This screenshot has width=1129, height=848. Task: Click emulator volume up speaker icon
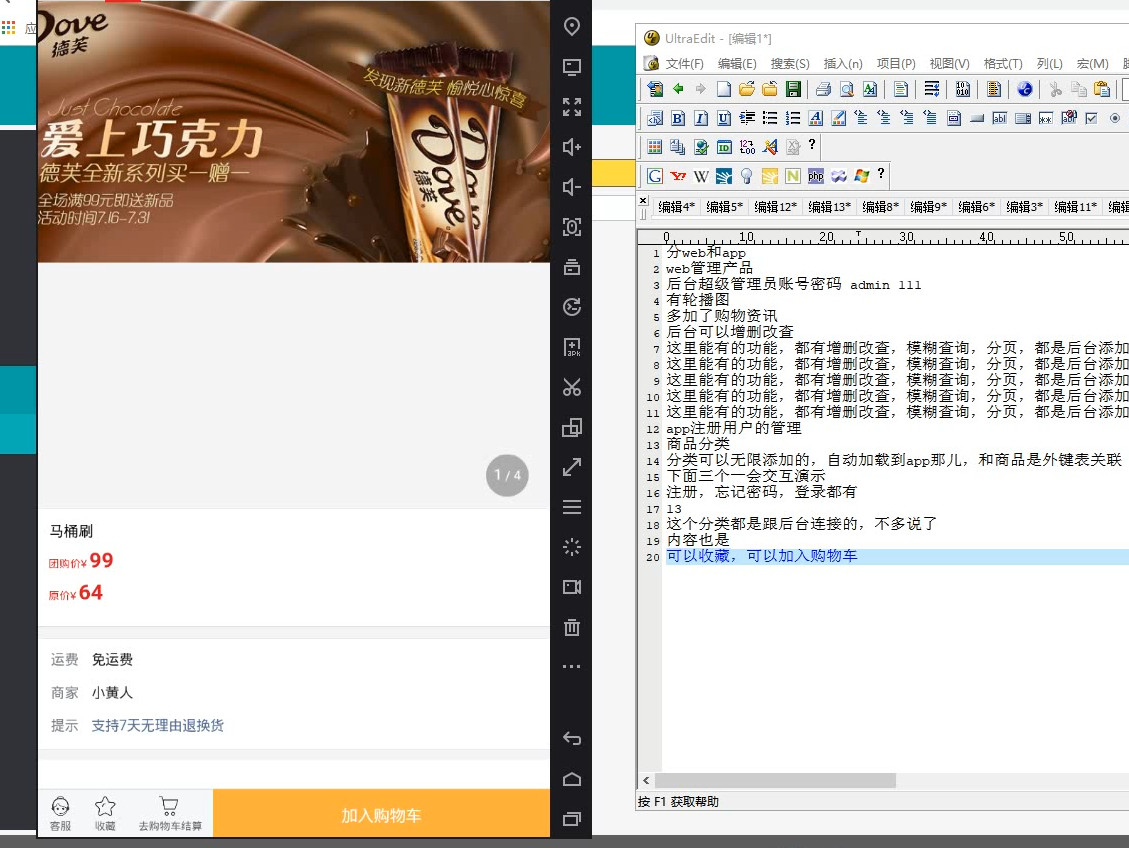tap(572, 147)
